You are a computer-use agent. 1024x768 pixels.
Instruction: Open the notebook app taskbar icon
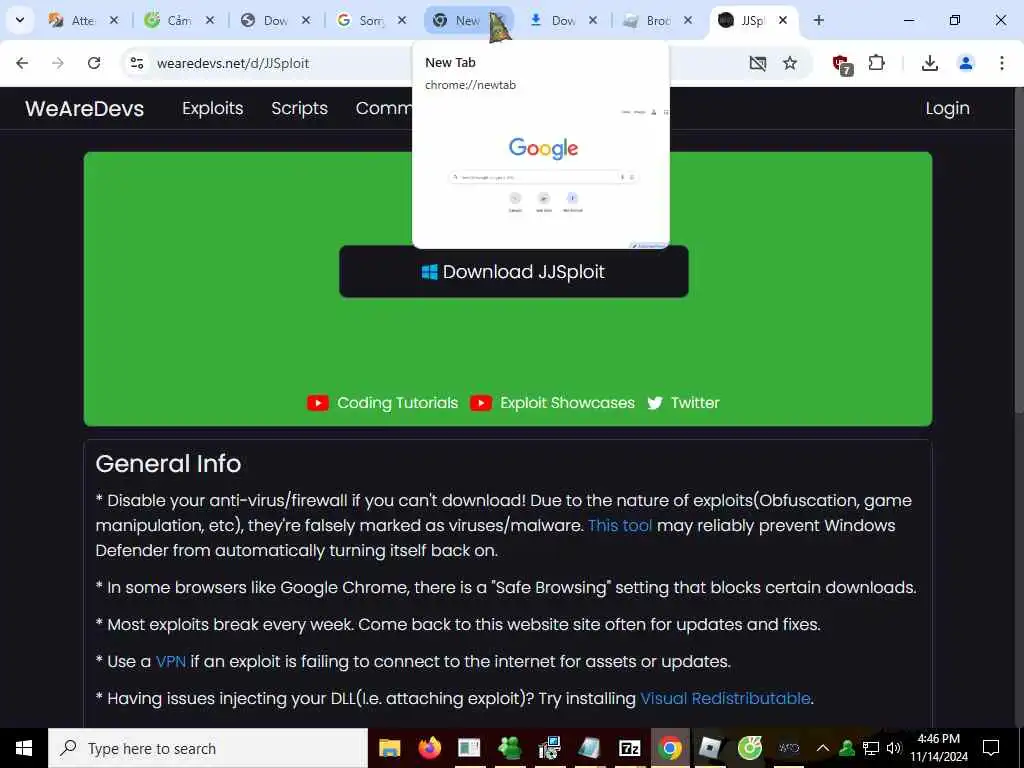[x=589, y=748]
